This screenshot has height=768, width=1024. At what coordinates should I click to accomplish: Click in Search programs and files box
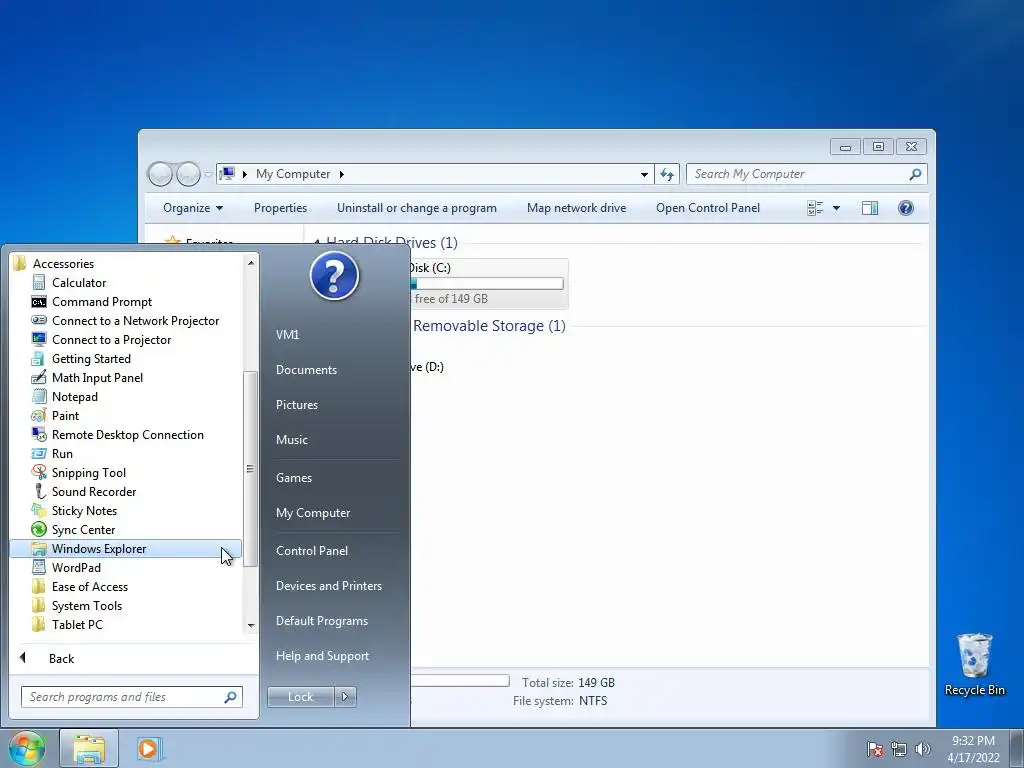tap(131, 697)
